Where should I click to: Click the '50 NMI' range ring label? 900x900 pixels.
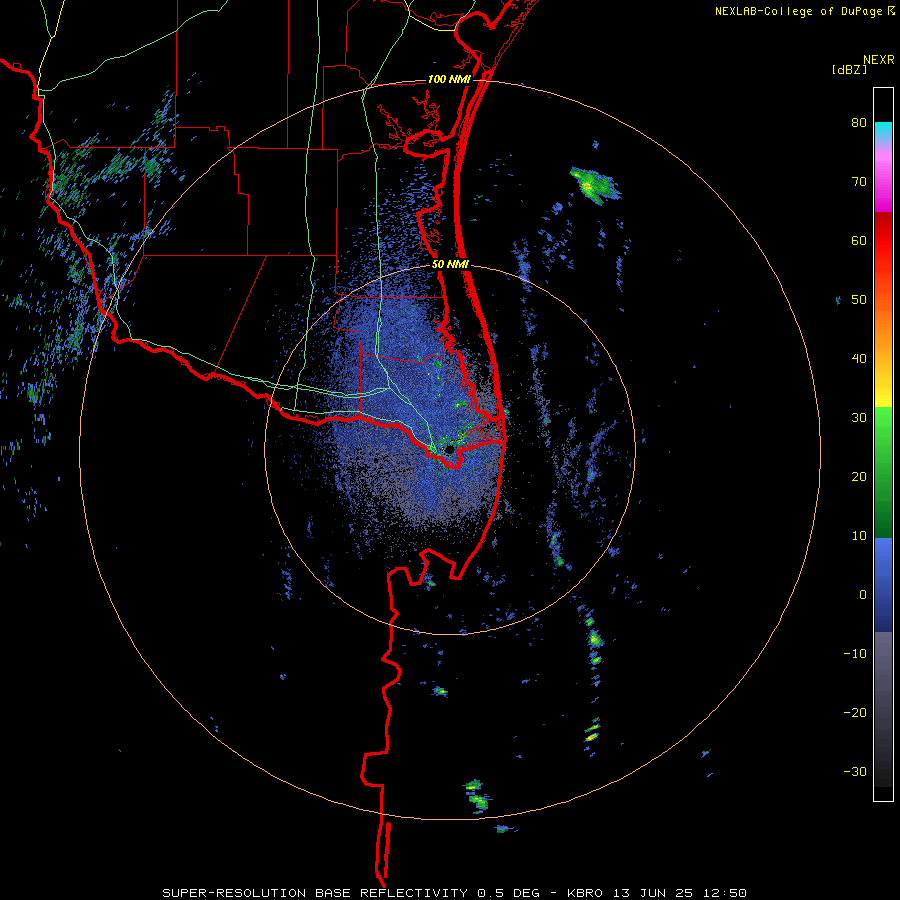pos(450,265)
